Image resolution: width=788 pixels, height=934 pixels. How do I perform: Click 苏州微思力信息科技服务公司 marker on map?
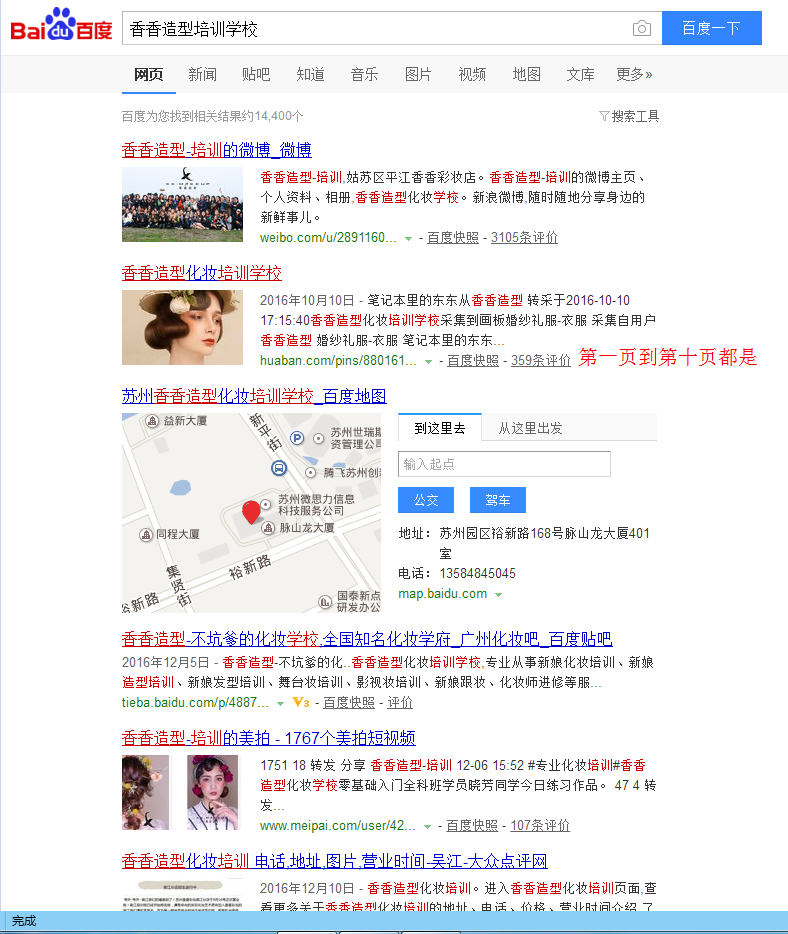pyautogui.click(x=266, y=505)
